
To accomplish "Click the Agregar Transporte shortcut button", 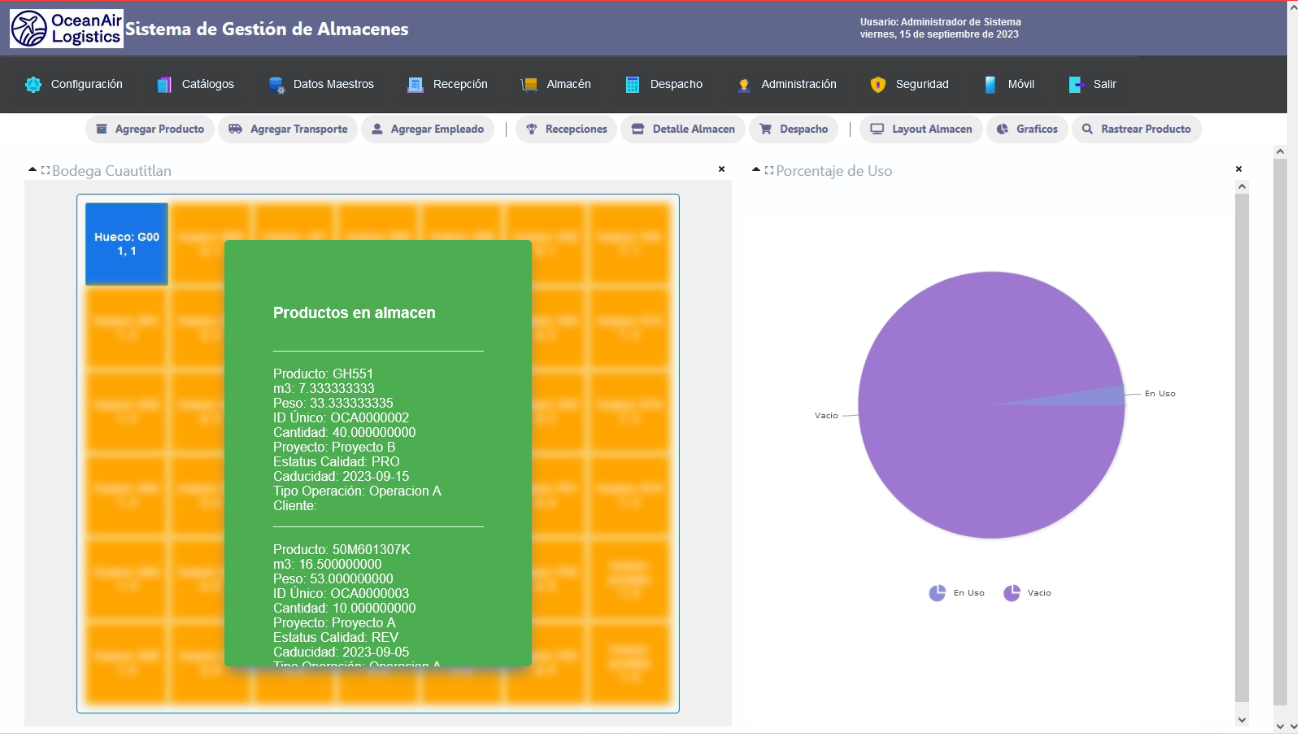I will click(288, 129).
